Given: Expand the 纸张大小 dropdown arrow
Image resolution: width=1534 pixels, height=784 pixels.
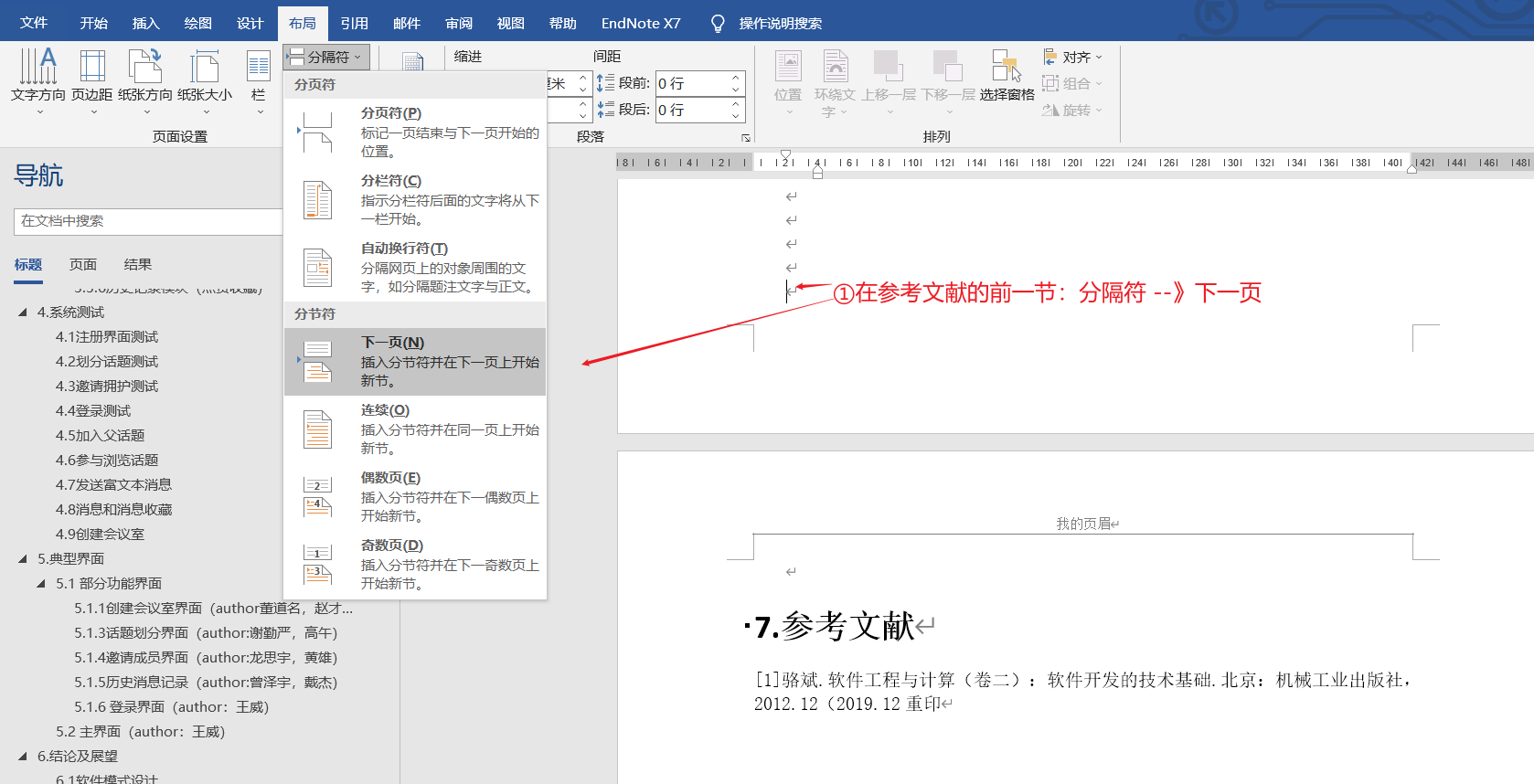Looking at the screenshot, I should coord(206,112).
